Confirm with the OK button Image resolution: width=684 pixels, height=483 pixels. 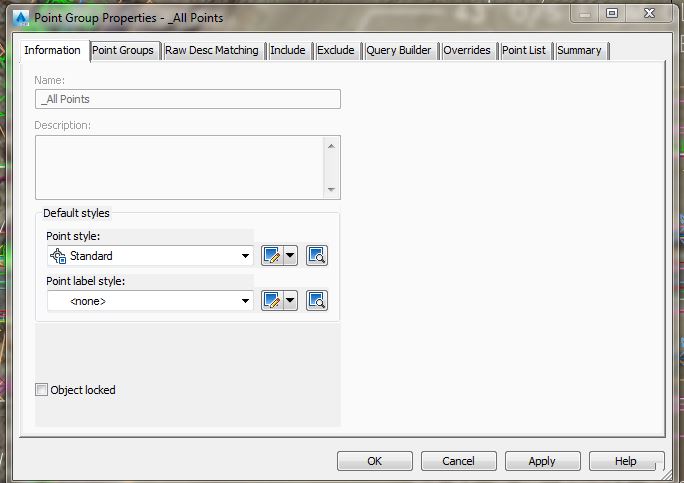(375, 461)
